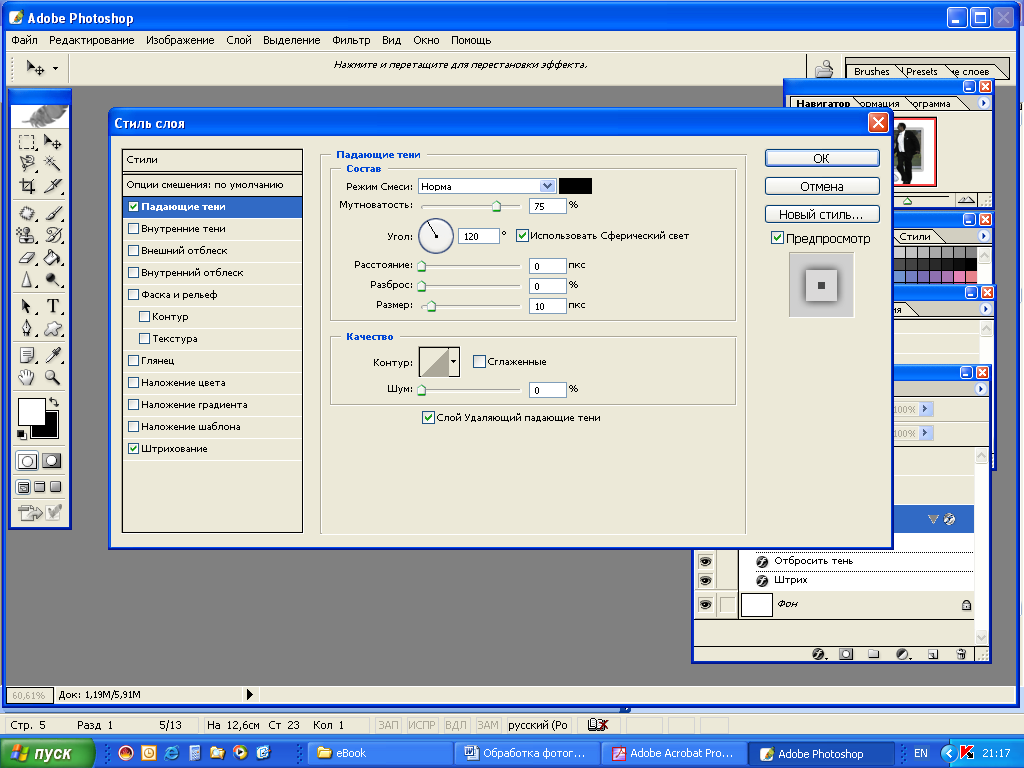Open Стили panel flyout menu arrow
The image size is (1024, 768).
coord(984,236)
